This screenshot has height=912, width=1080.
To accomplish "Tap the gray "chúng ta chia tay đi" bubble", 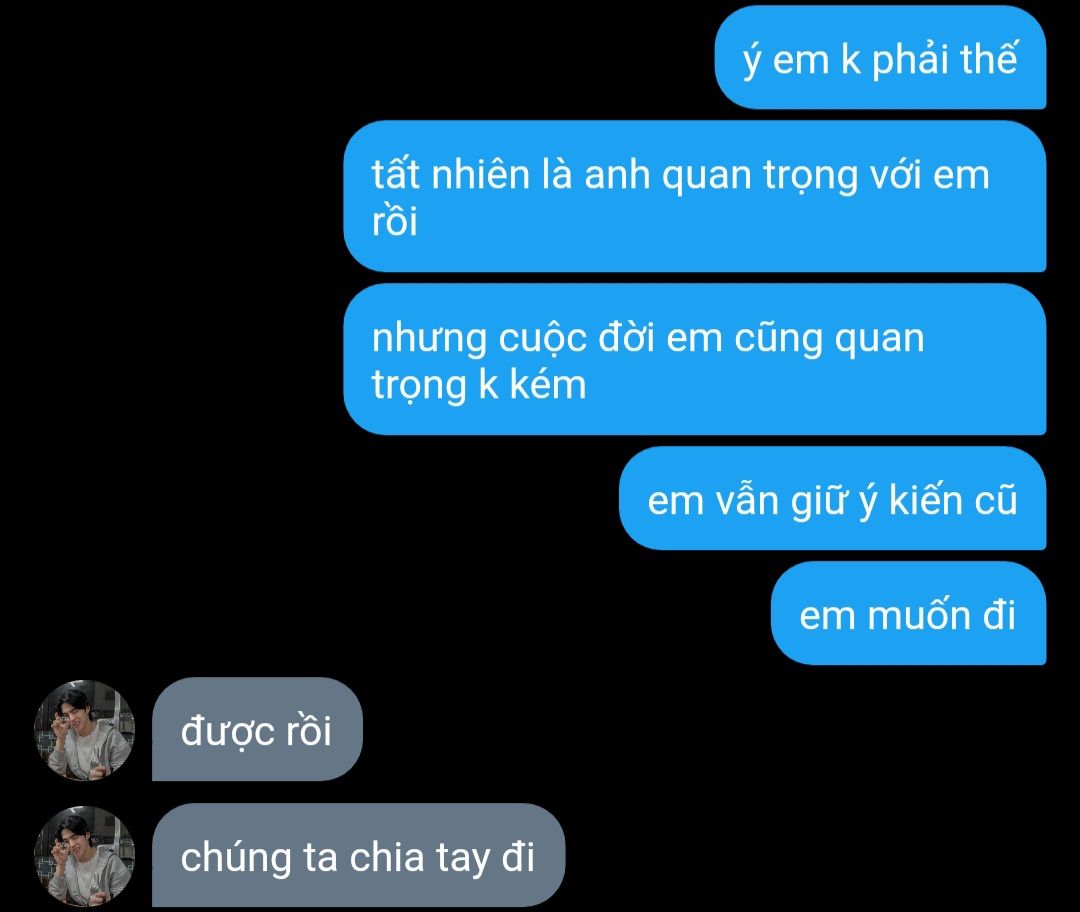I will [x=358, y=856].
